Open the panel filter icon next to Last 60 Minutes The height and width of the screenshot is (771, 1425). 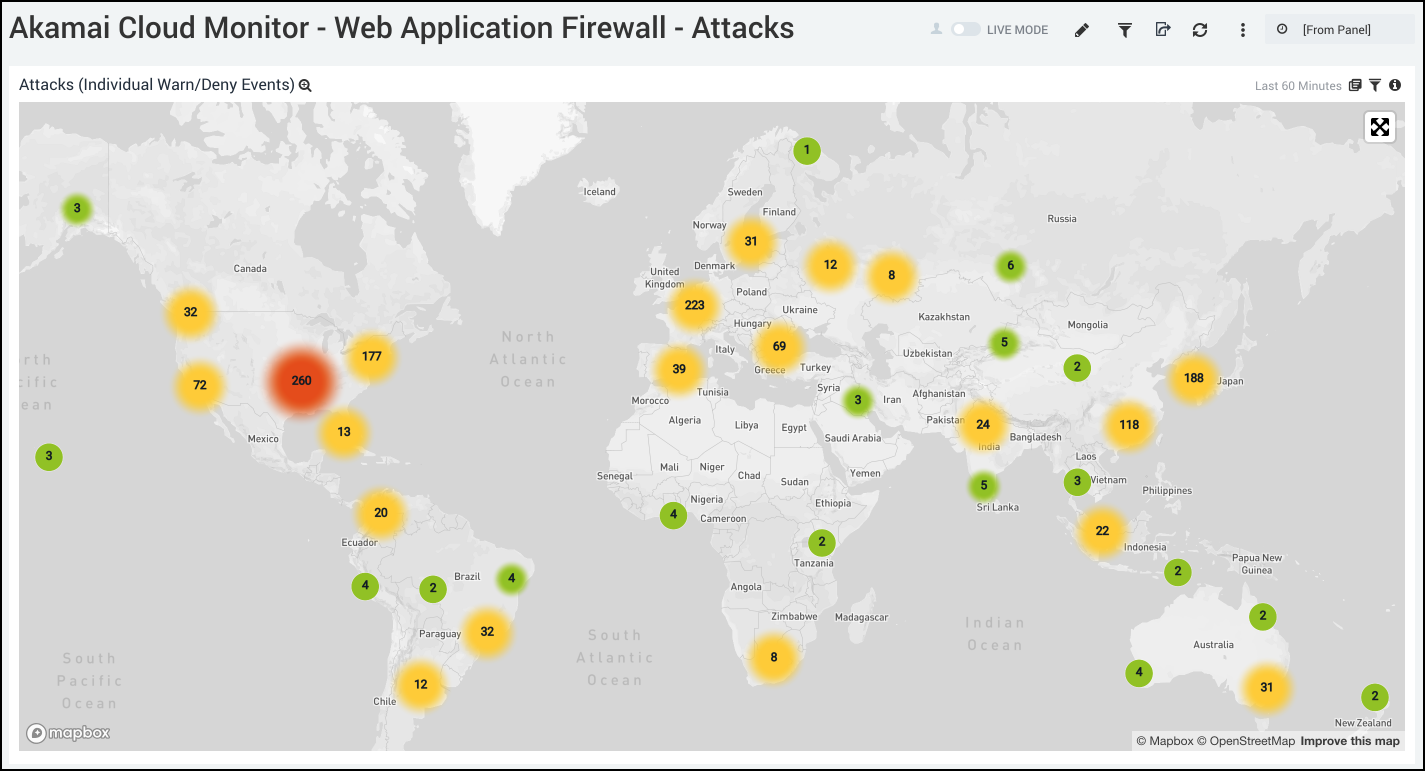click(x=1374, y=85)
